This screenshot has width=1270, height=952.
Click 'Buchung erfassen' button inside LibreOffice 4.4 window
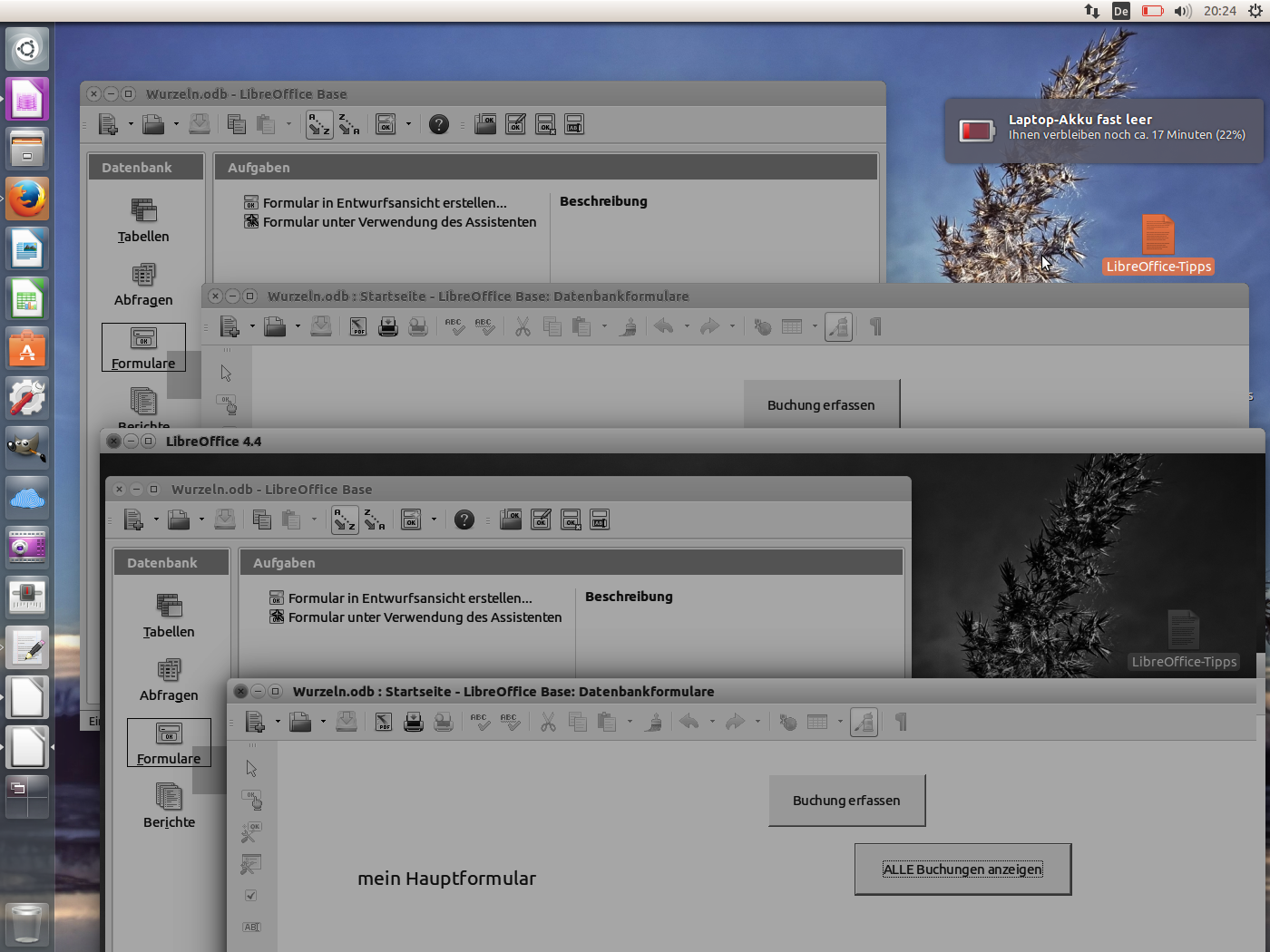[846, 801]
